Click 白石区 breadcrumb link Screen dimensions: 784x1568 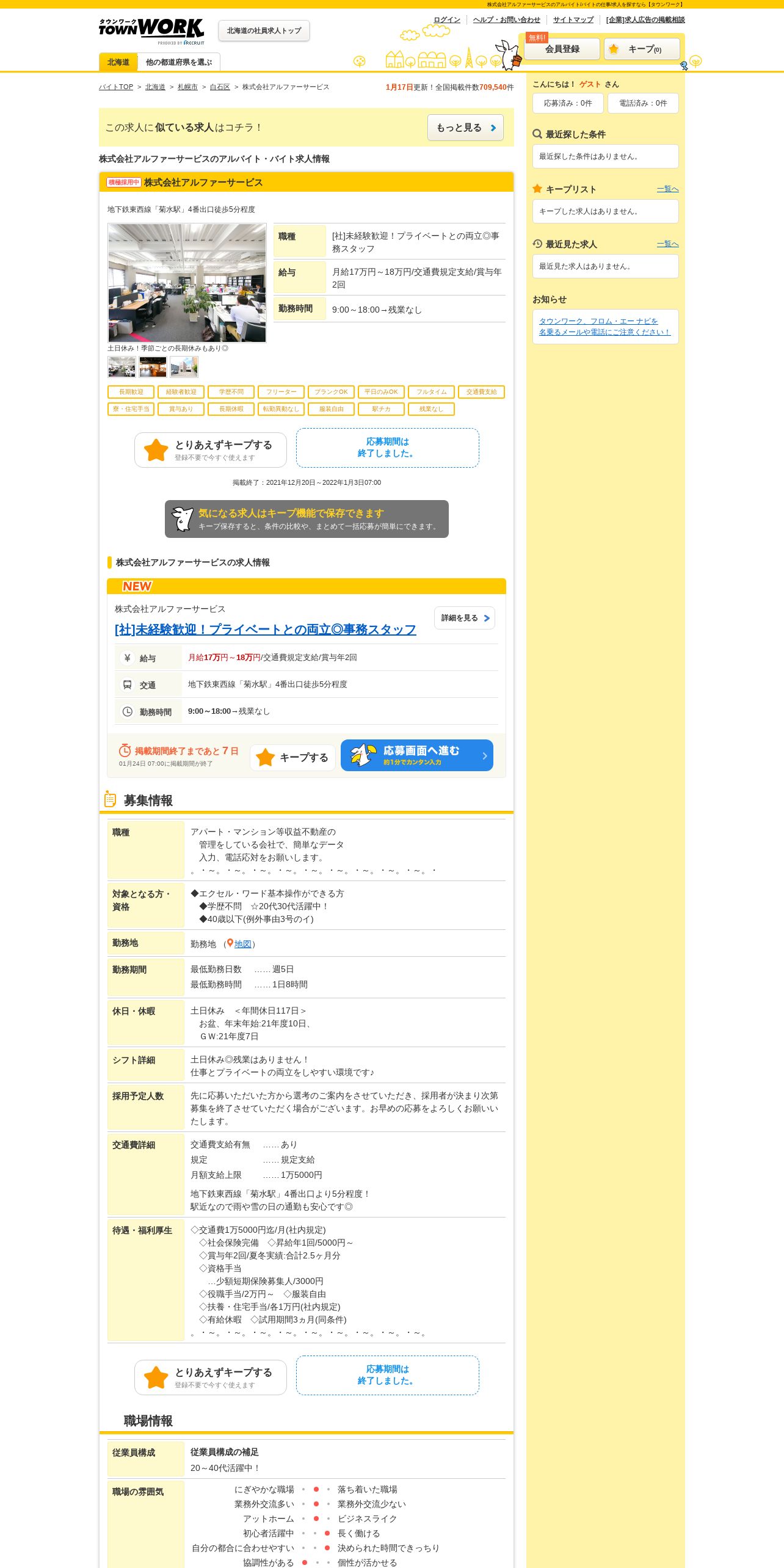click(x=220, y=87)
